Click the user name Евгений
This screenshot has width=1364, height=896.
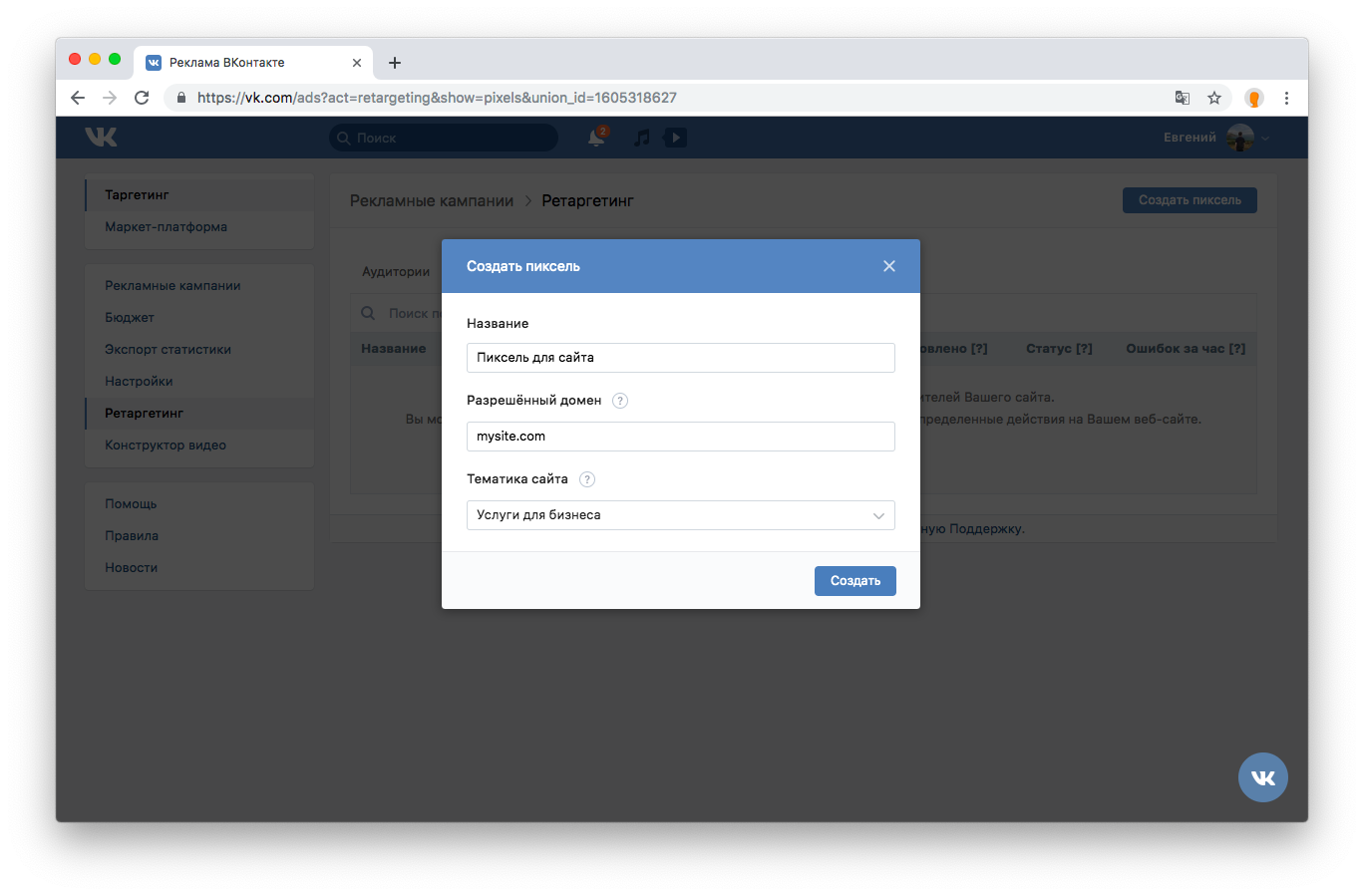pos(1190,138)
